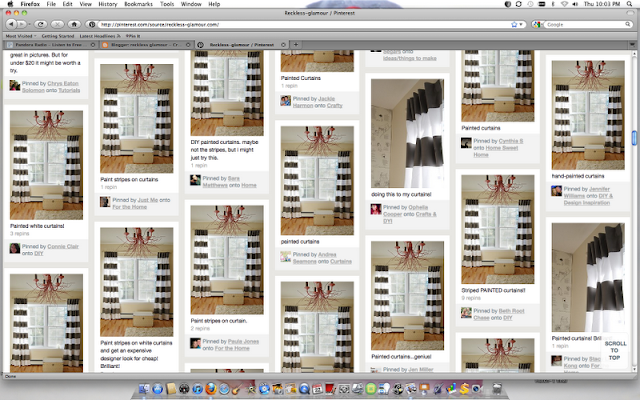Open the 'Striped PAINTED curtains!!' pin image
640x400 pixels.
498,229
